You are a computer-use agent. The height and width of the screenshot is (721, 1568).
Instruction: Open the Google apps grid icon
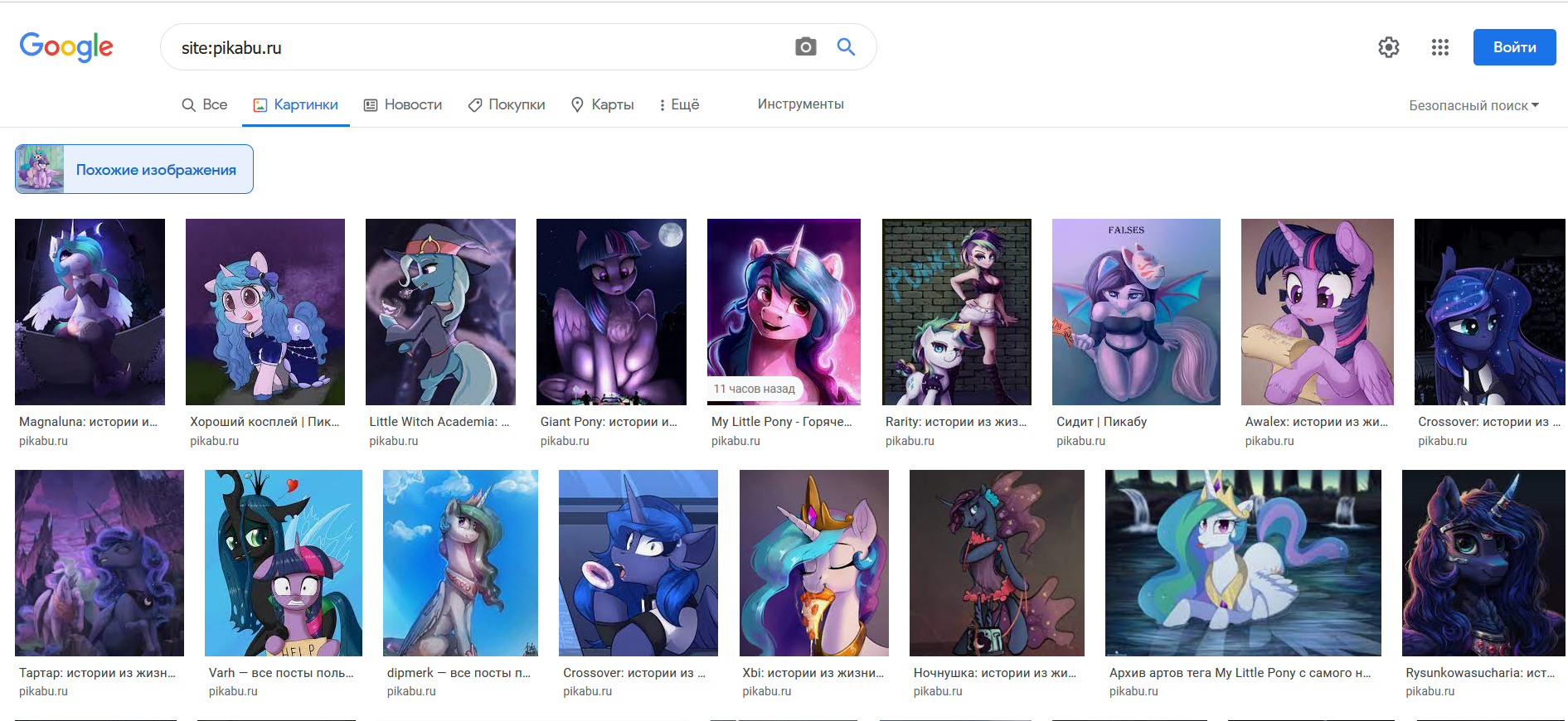coord(1439,47)
